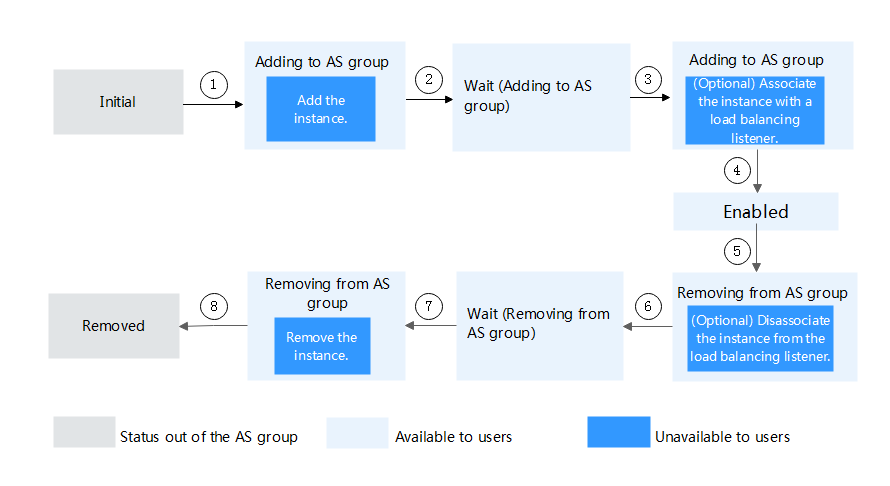The width and height of the screenshot is (890, 486).
Task: Click the circled number 3 step marker
Action: coord(648,79)
